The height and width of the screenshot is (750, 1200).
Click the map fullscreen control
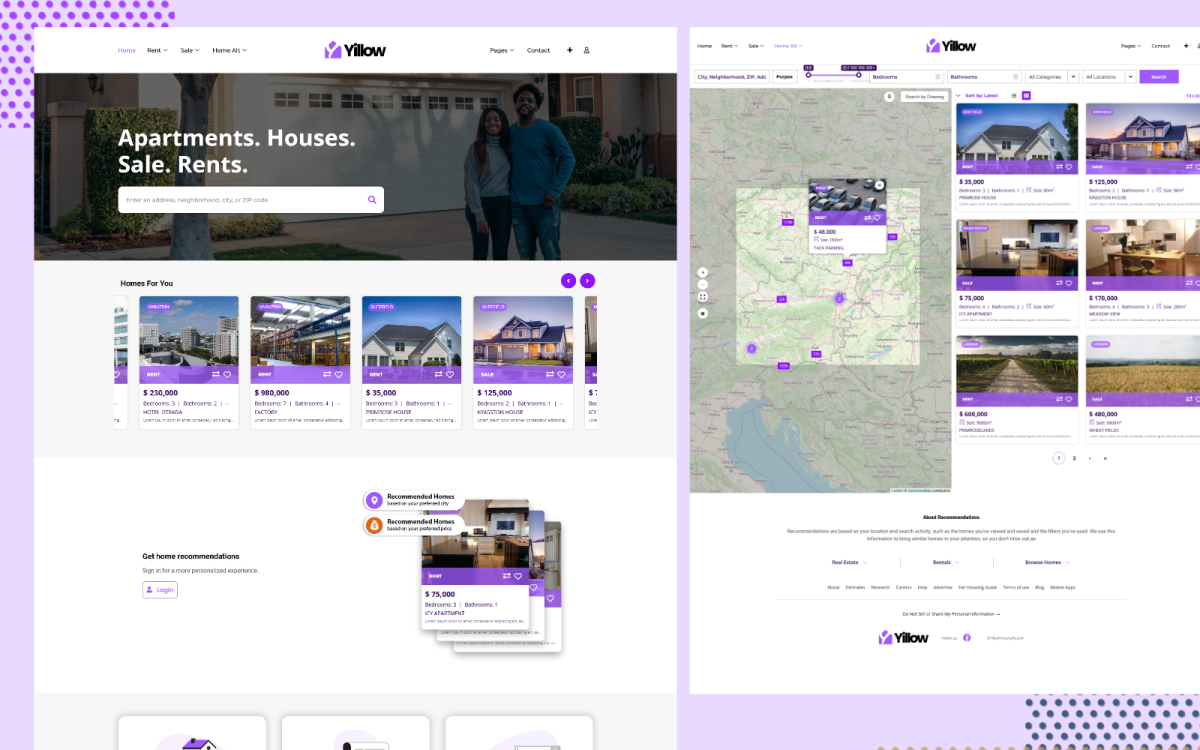(x=703, y=297)
